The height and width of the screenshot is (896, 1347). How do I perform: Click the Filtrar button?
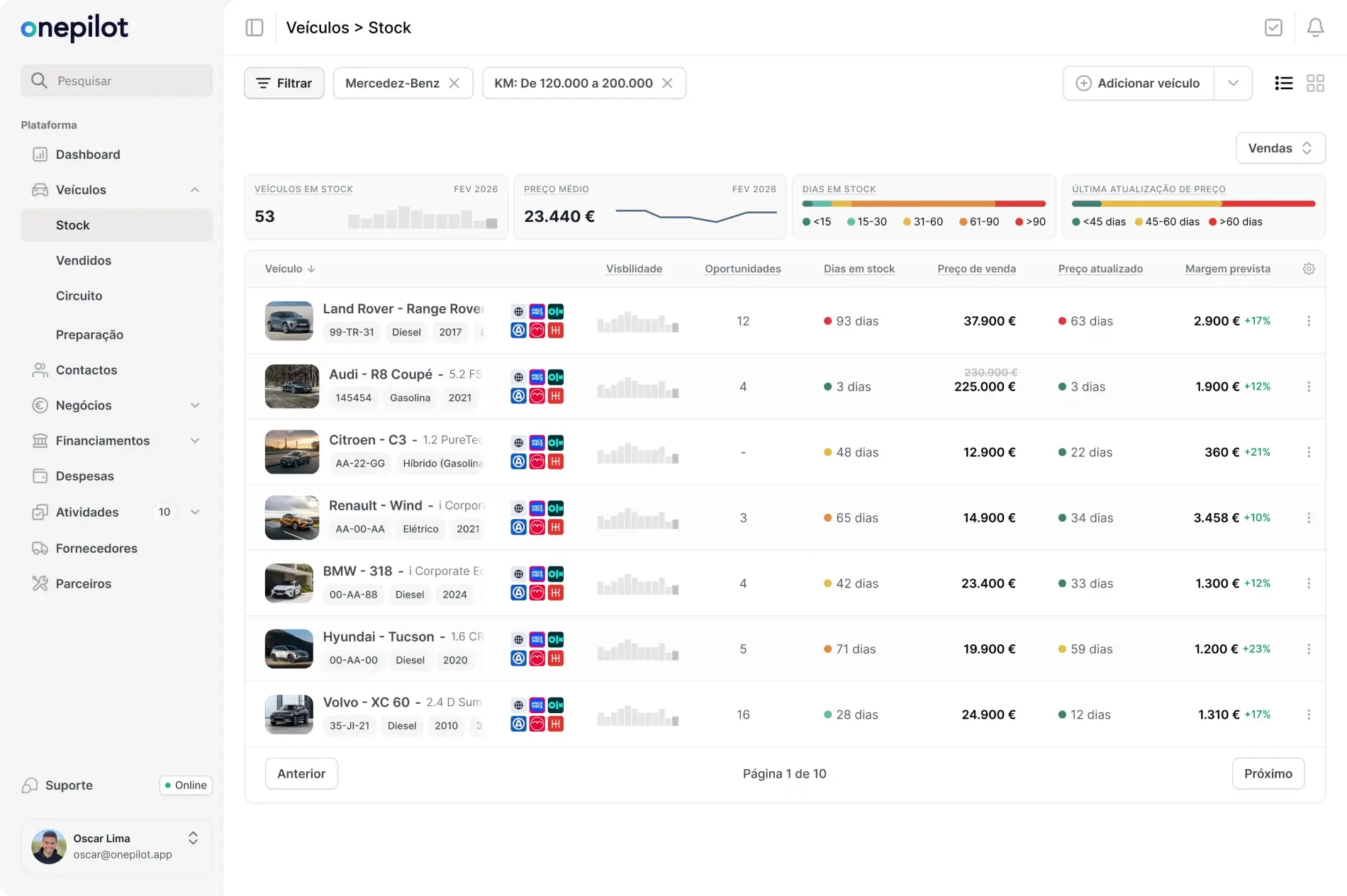click(x=284, y=83)
